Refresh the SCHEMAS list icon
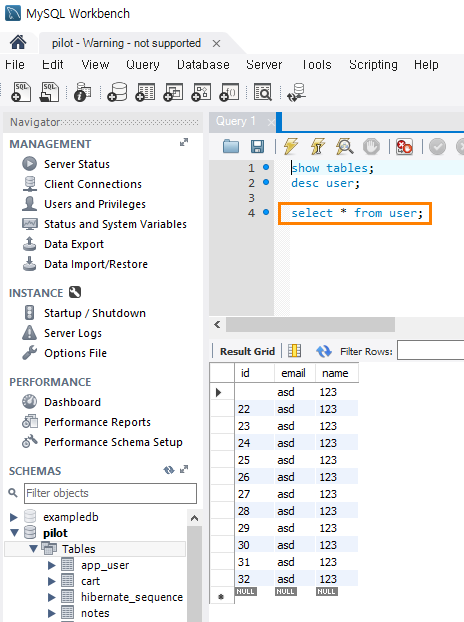 169,470
